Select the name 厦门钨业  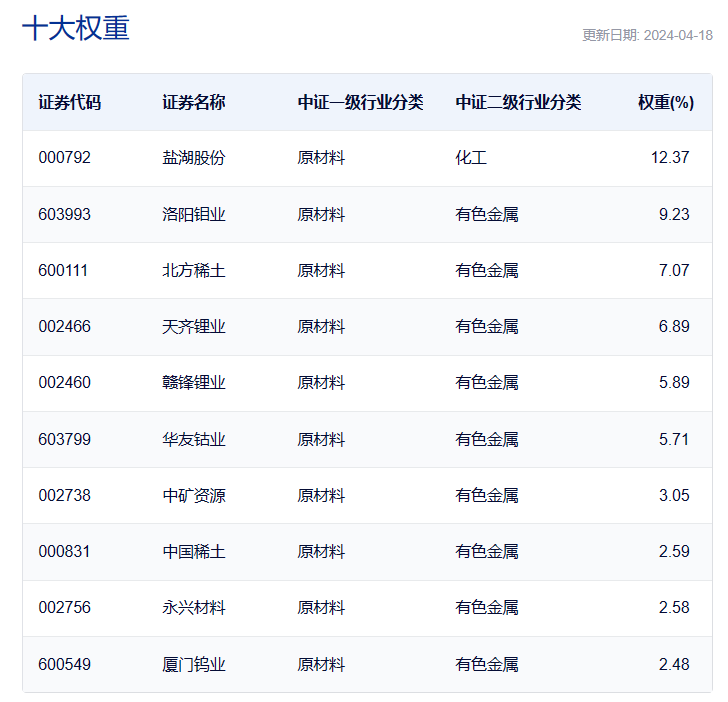coord(194,664)
